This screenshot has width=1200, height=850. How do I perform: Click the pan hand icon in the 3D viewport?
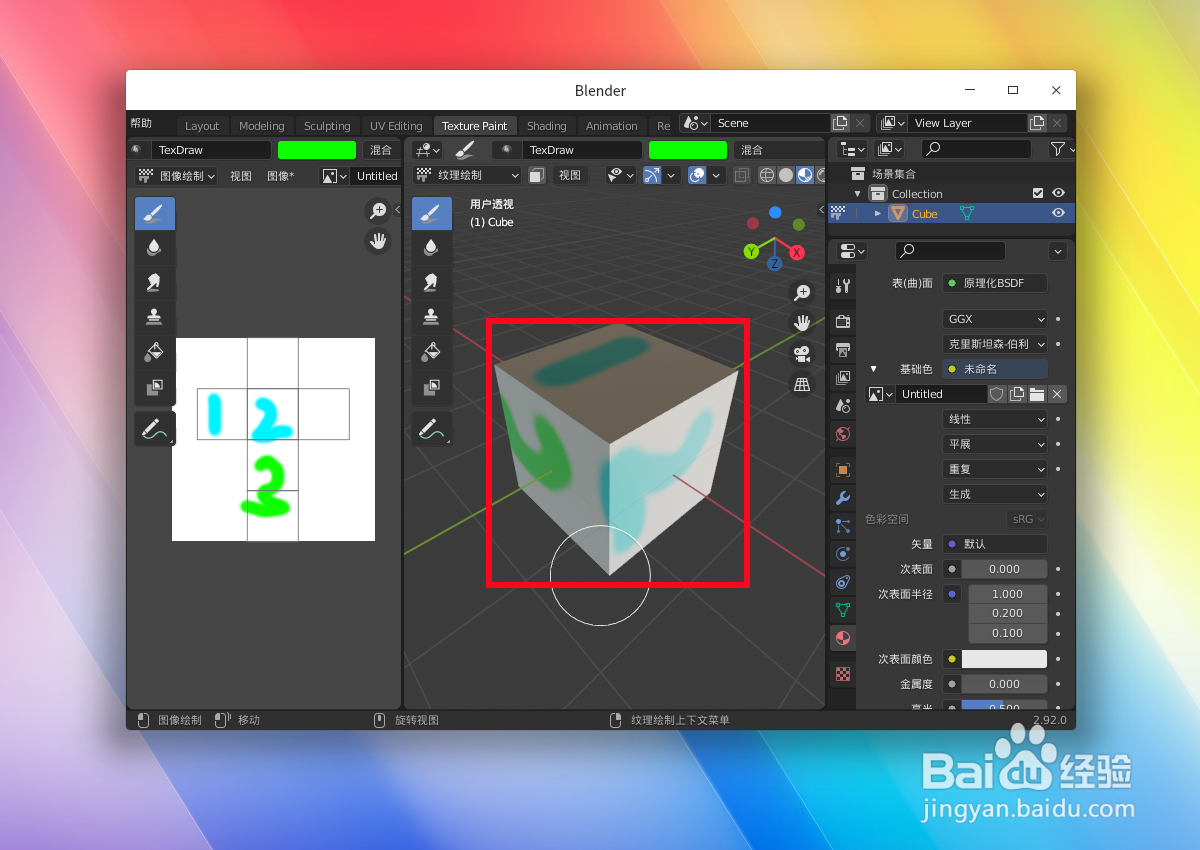(x=802, y=323)
